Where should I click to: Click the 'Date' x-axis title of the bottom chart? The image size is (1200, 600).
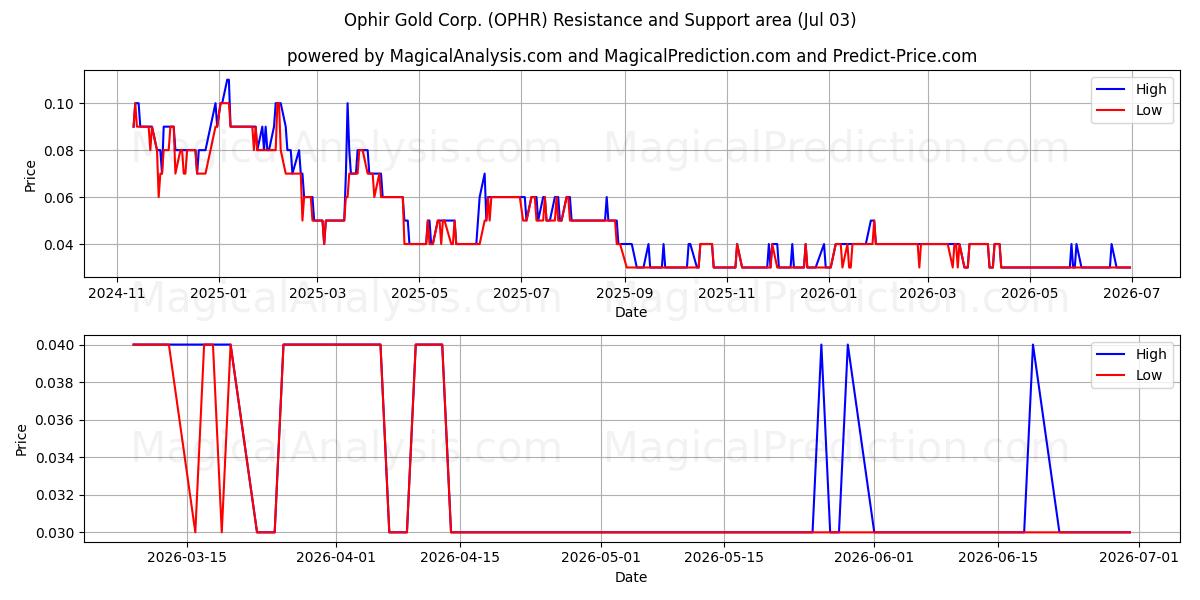pos(631,577)
